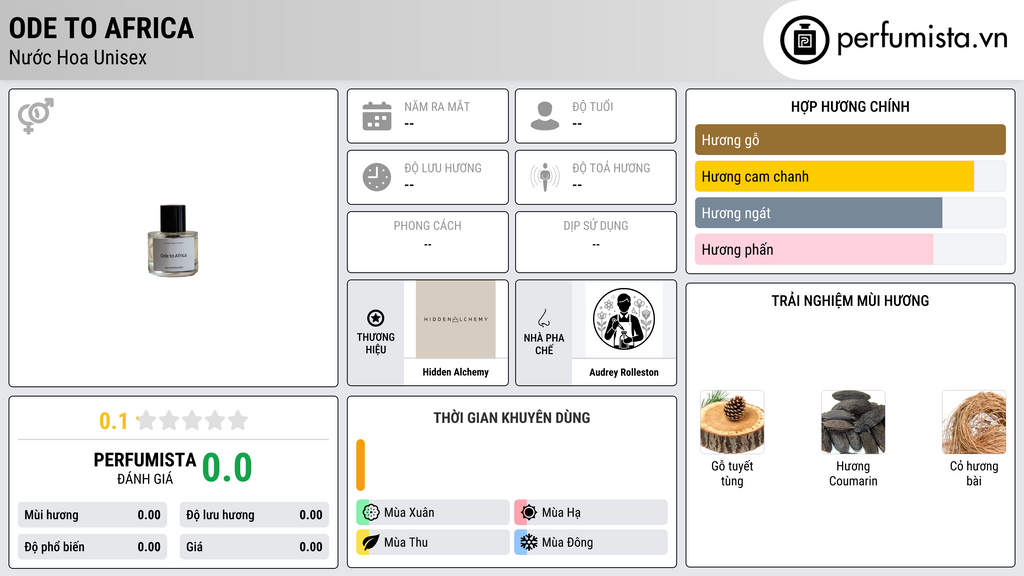Click the unisex gender symbol icon
1024x576 pixels.
coord(36,116)
